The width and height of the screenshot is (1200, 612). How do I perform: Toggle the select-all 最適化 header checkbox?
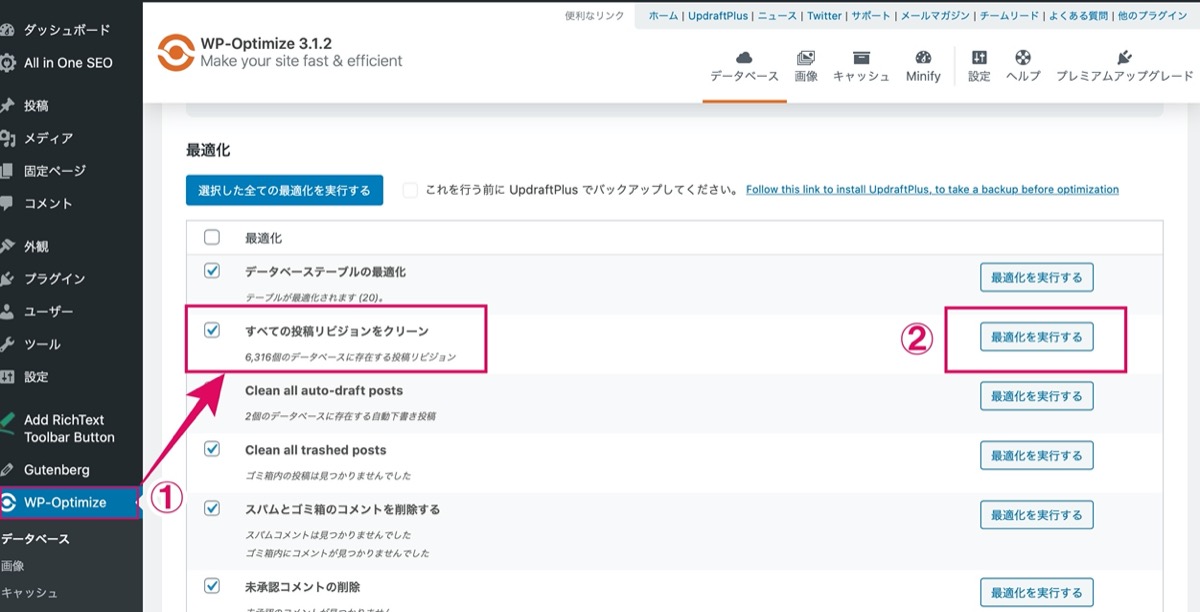point(212,238)
